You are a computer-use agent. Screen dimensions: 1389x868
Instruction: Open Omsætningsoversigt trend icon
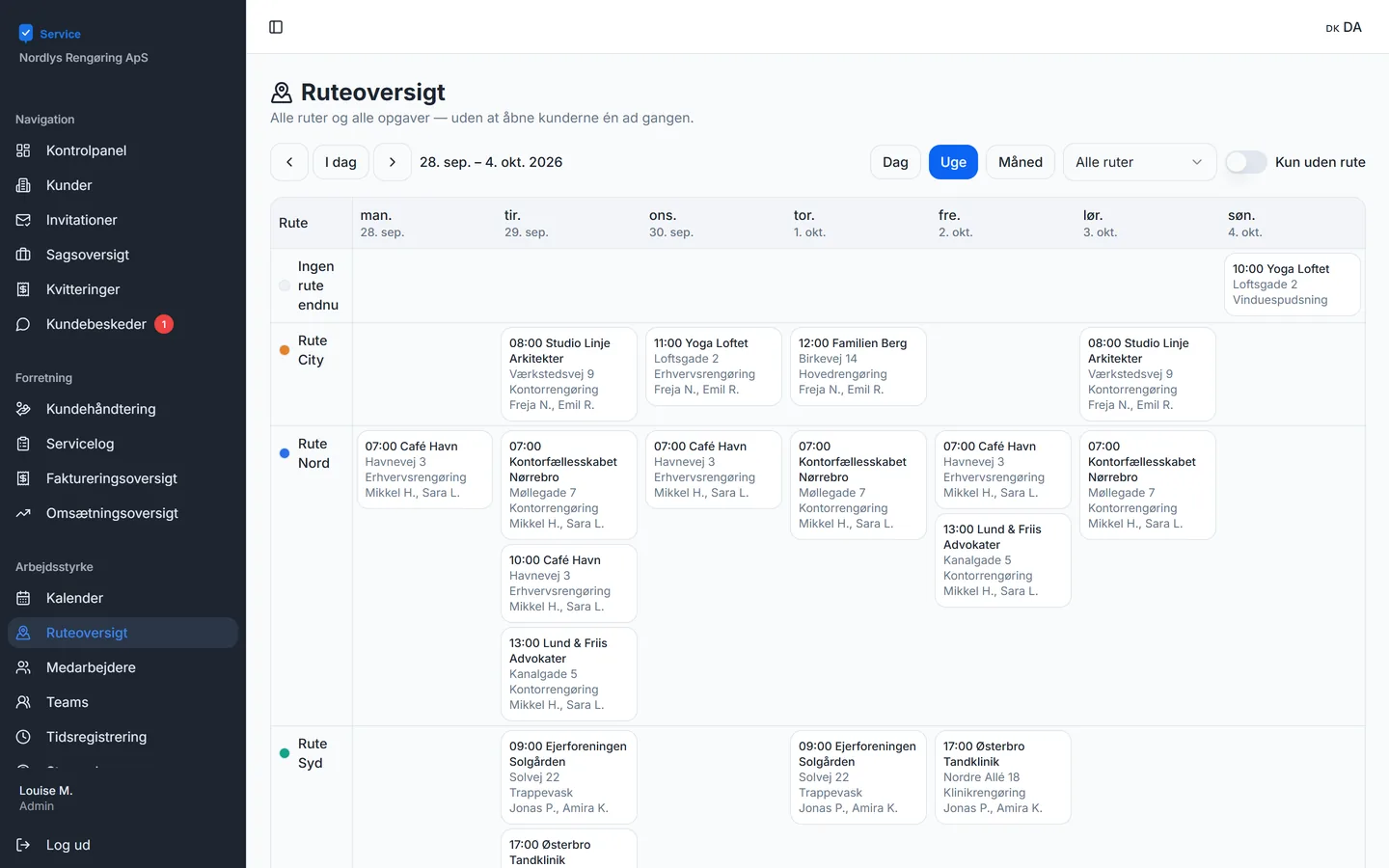coord(23,513)
